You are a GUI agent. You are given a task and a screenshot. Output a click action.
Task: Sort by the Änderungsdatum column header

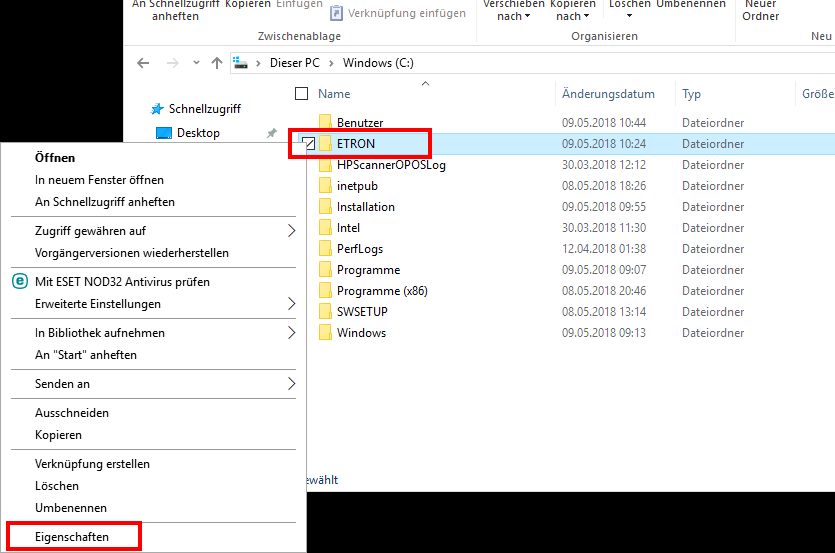(608, 94)
